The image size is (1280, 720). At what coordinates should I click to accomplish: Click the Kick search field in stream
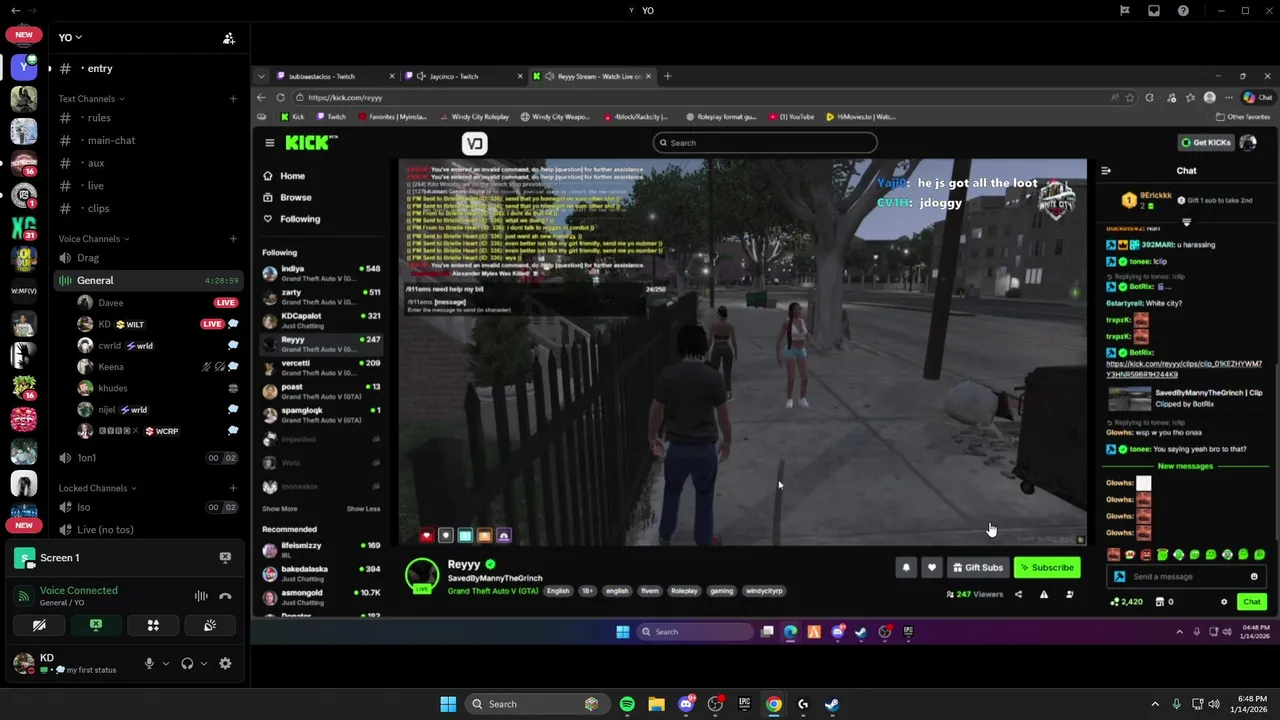coord(765,143)
